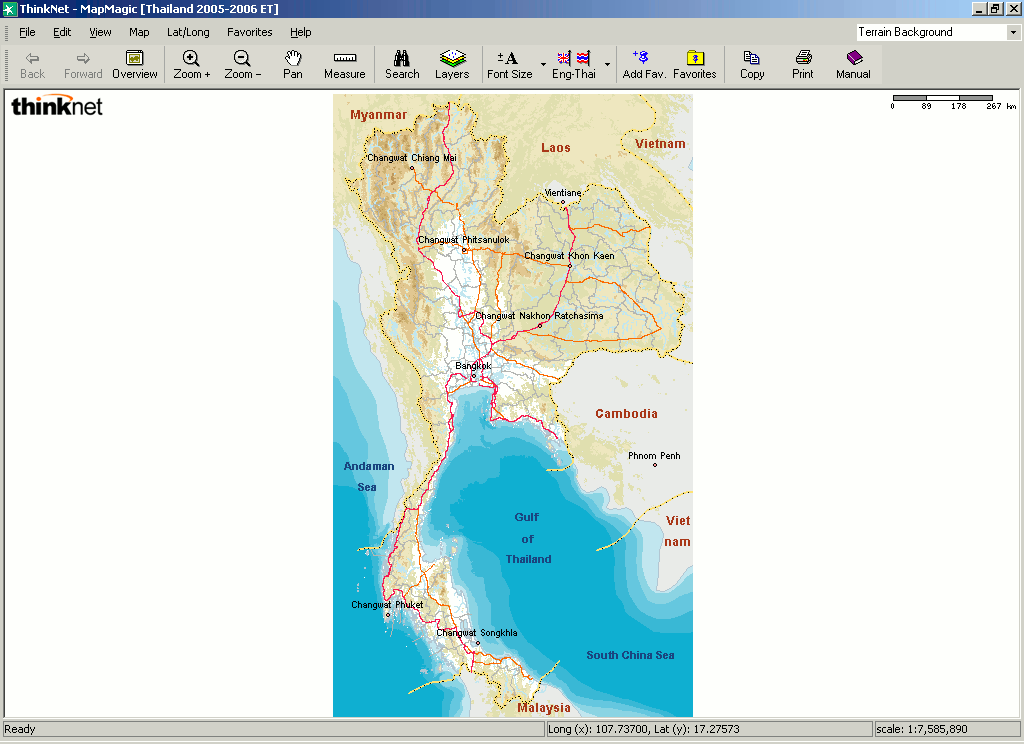Toggle language with the Eng-Thai button
Screen dimensions: 1024x744
tap(571, 64)
